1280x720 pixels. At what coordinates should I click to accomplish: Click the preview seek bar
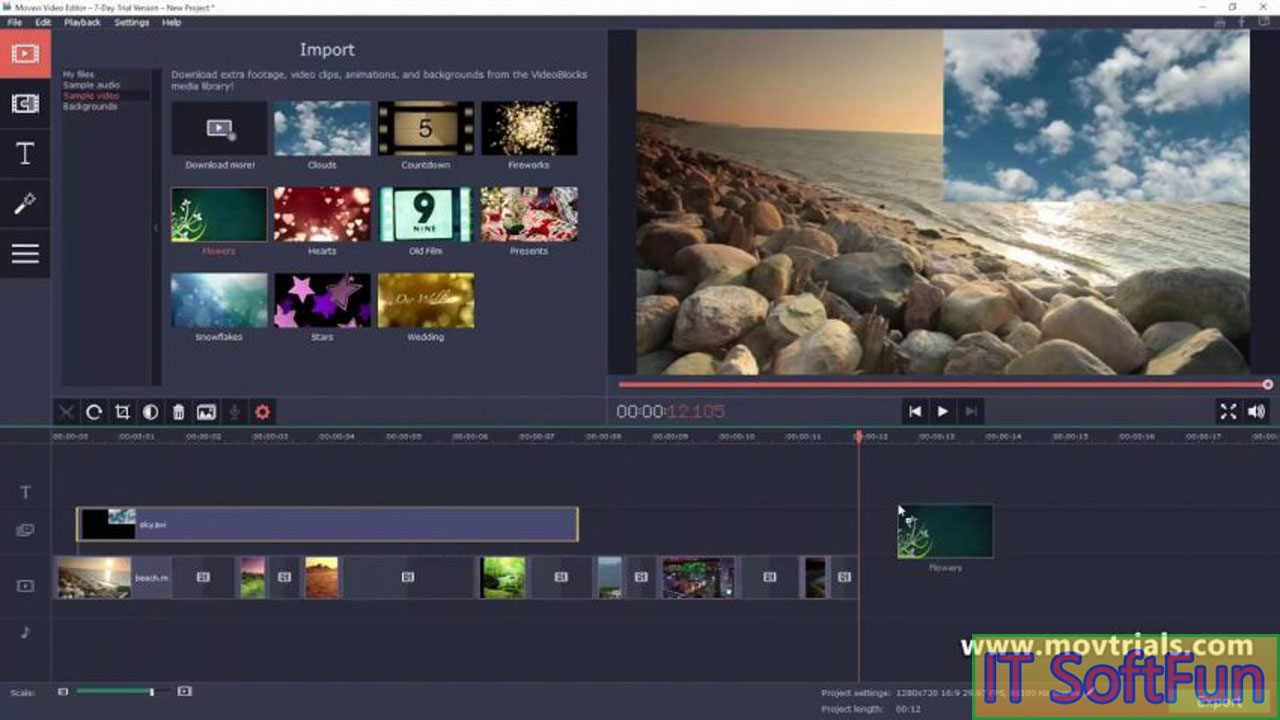[x=943, y=384]
